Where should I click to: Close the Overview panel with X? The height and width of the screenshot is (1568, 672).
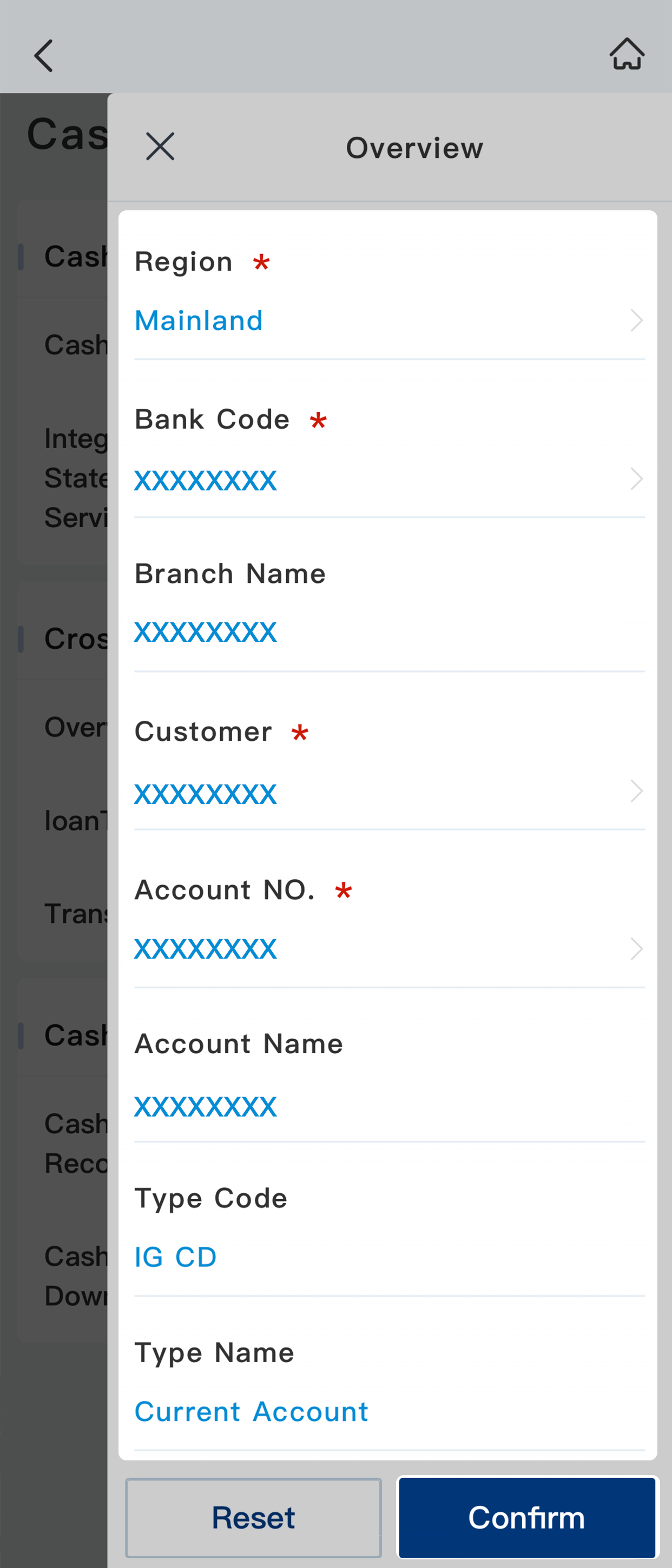click(160, 147)
